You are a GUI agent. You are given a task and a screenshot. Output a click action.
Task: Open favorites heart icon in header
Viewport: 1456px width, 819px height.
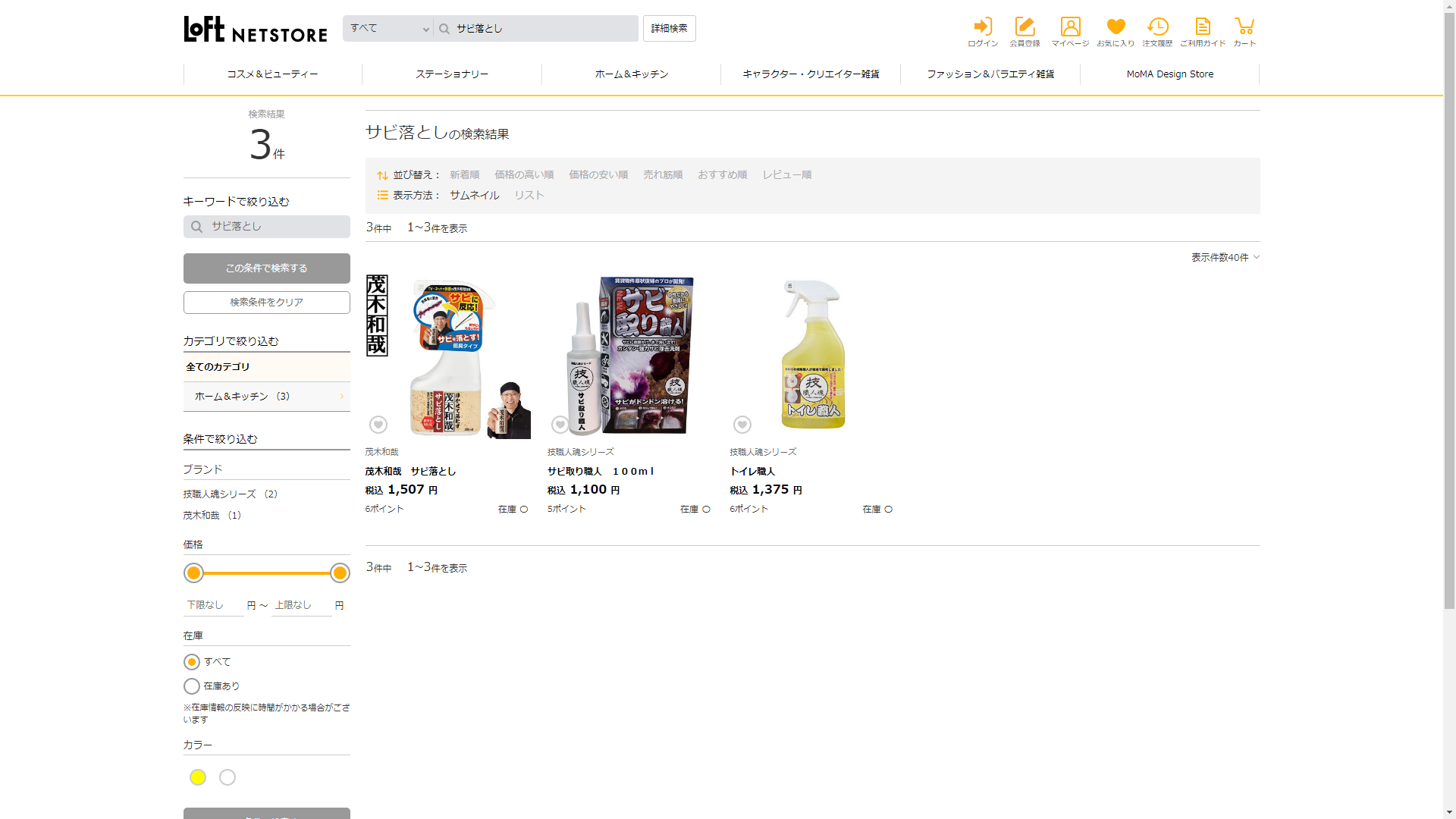pos(1116,27)
